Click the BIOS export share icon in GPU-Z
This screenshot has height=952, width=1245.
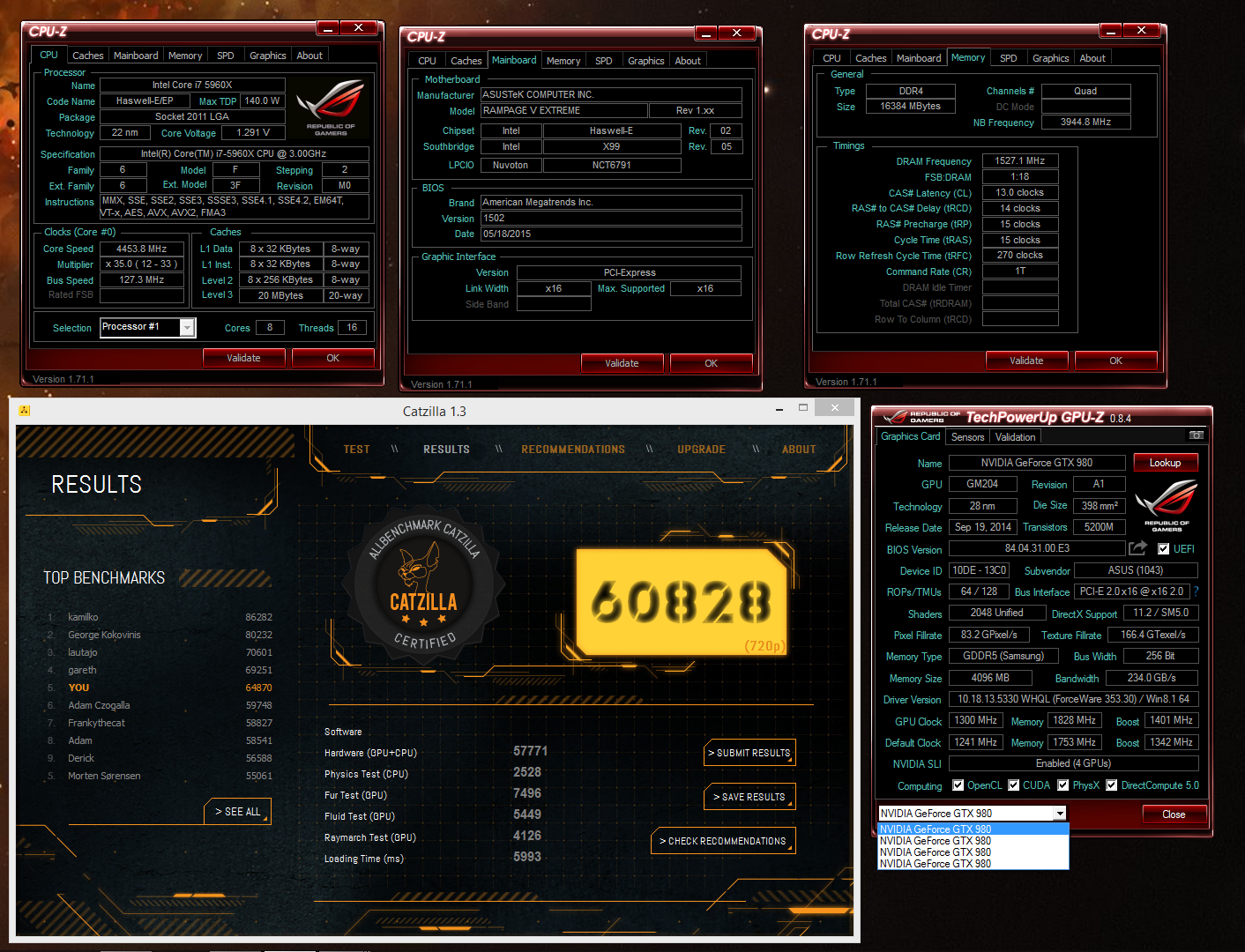[x=1137, y=548]
